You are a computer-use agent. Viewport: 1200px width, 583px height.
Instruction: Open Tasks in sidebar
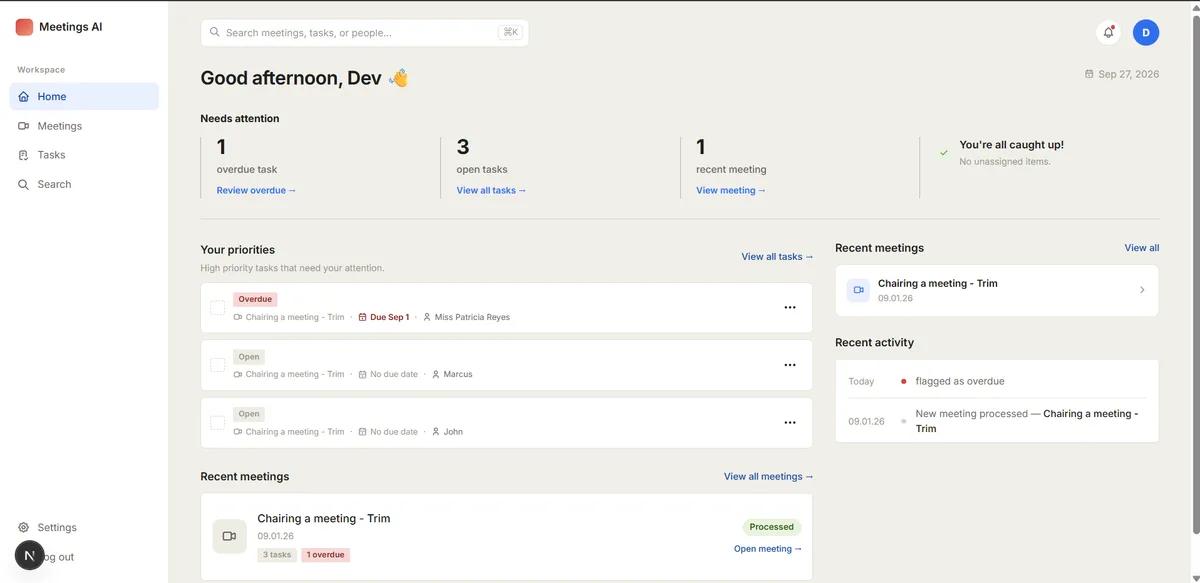point(84,155)
